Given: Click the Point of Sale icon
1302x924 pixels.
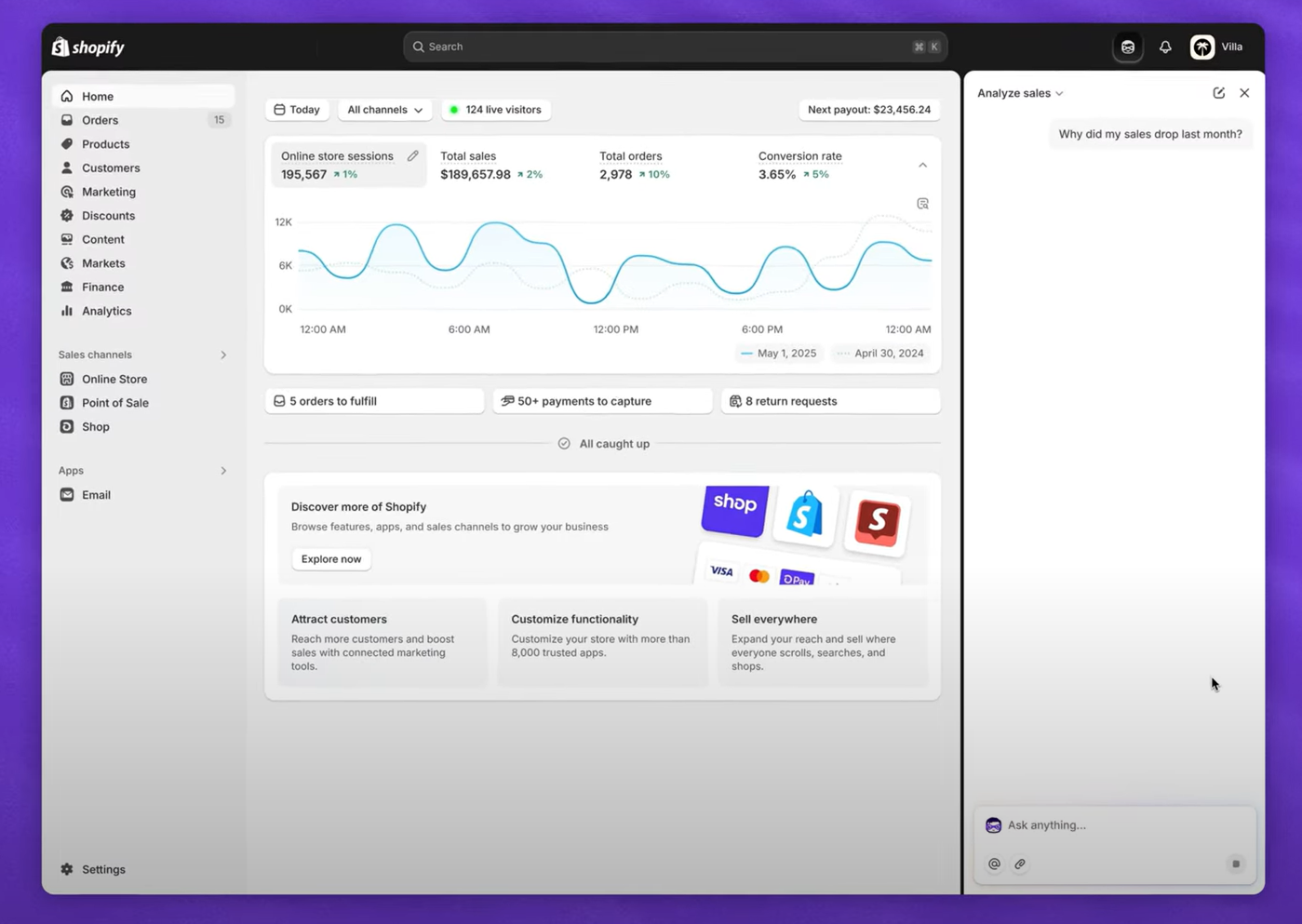Looking at the screenshot, I should [x=67, y=403].
